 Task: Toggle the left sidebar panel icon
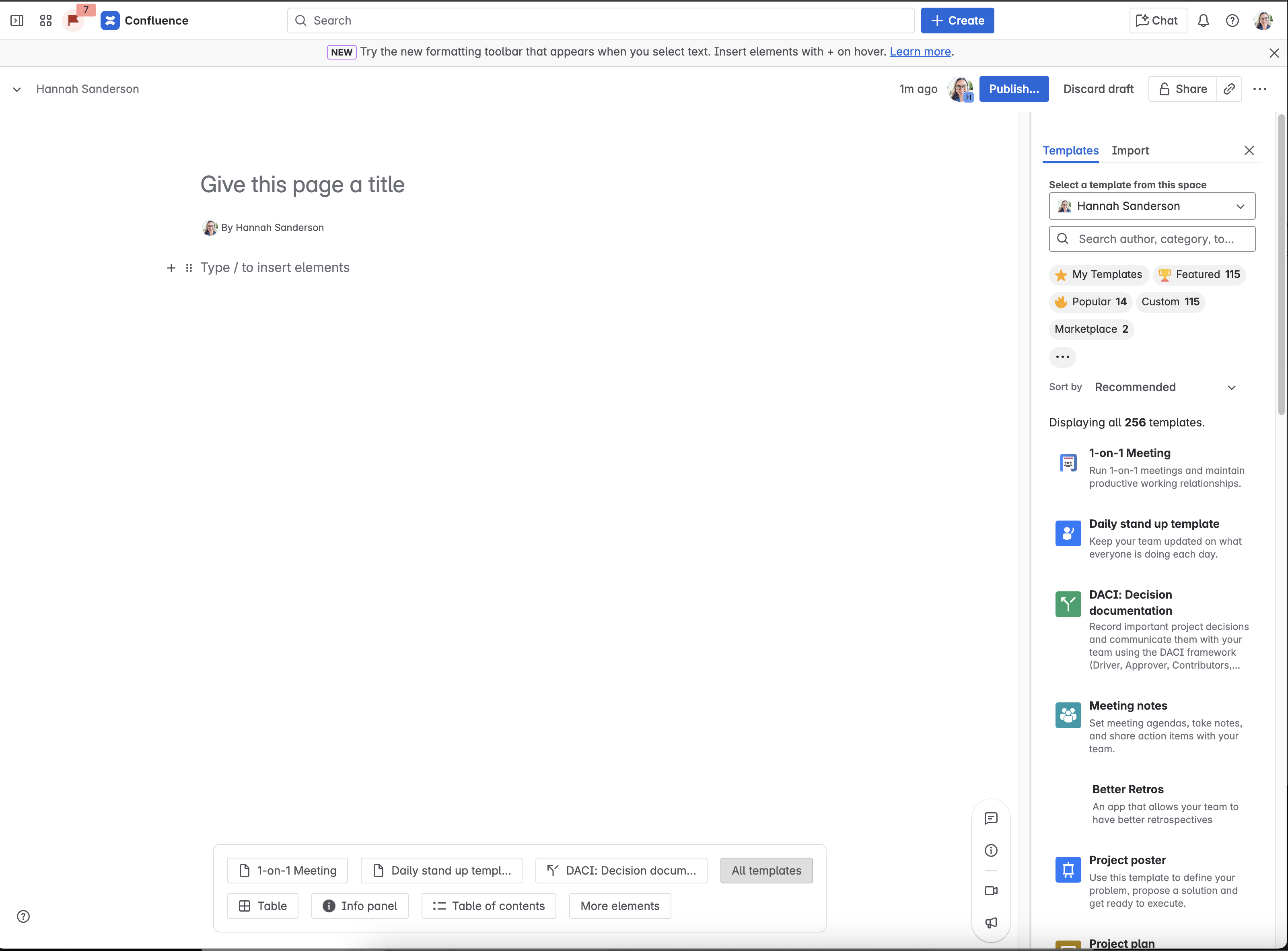click(16, 21)
